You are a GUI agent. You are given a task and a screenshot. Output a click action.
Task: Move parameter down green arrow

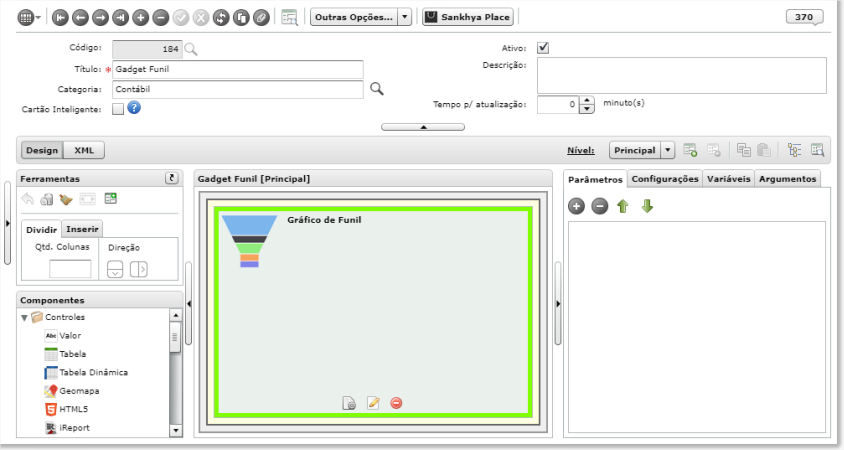(647, 206)
